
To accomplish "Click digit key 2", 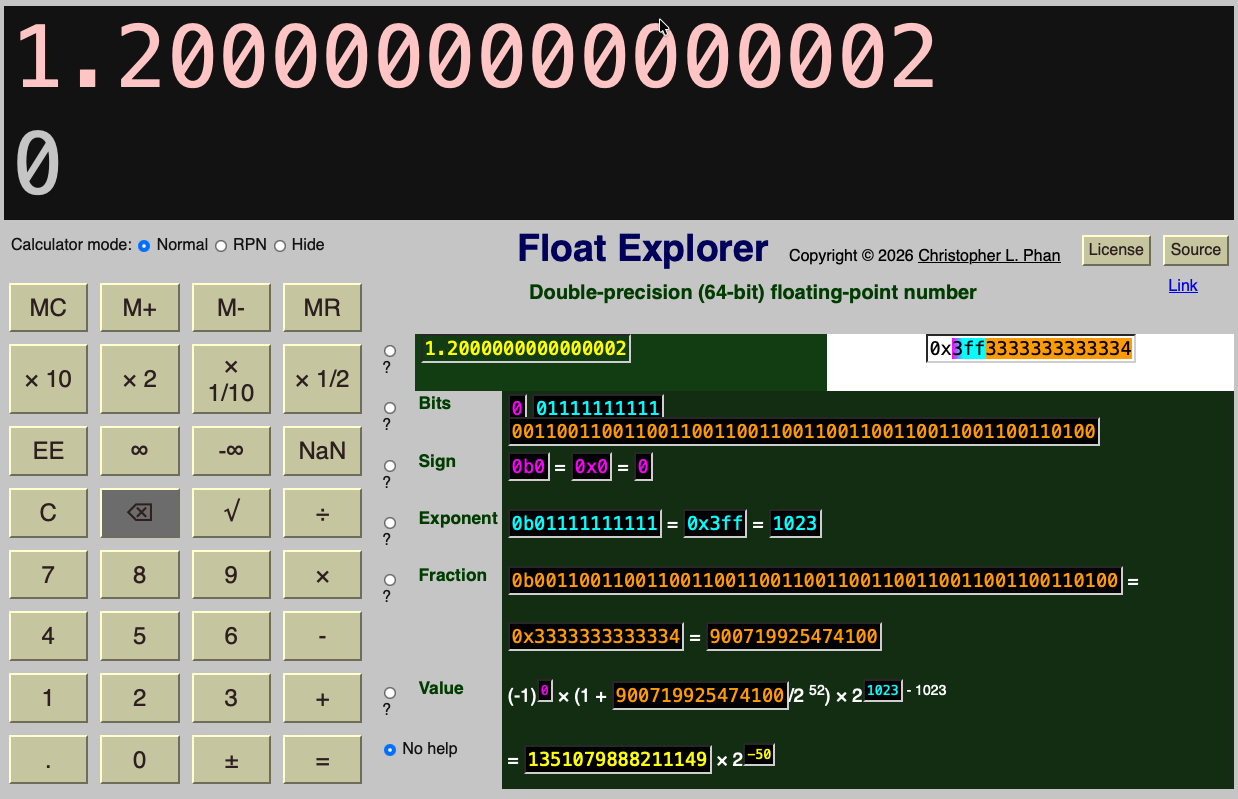I will 140,698.
